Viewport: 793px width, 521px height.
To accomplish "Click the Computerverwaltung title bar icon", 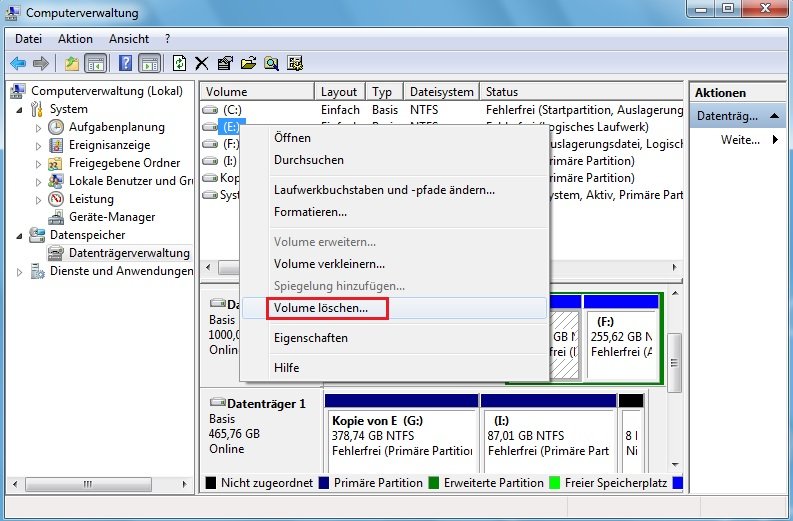I will pyautogui.click(x=13, y=12).
